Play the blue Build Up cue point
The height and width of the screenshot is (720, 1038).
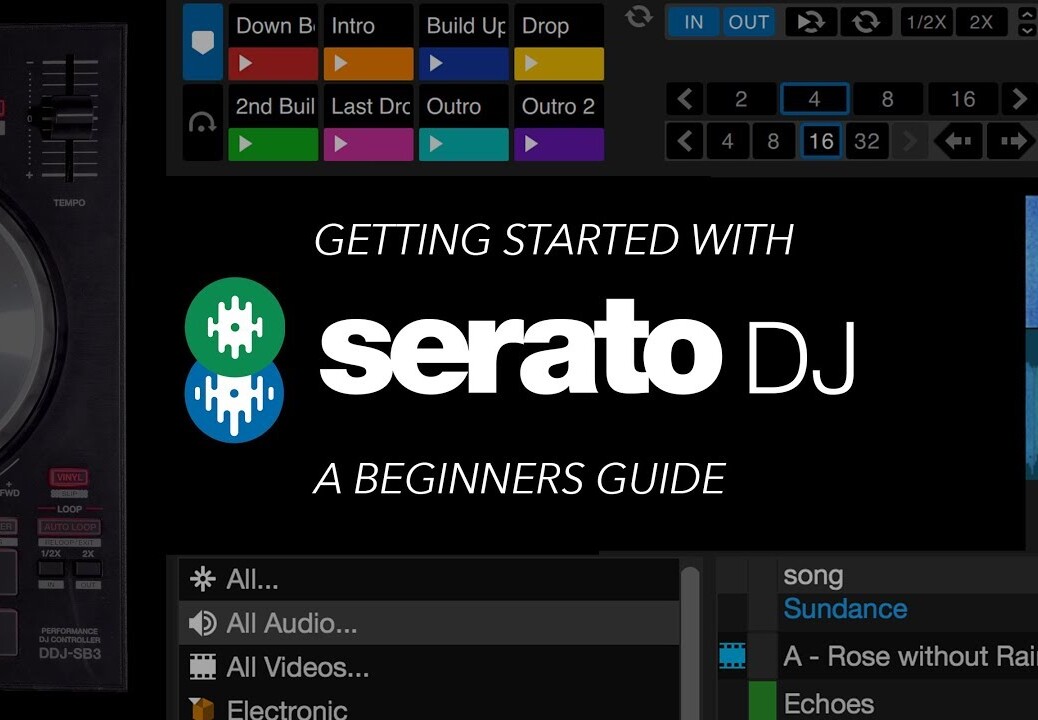(463, 64)
